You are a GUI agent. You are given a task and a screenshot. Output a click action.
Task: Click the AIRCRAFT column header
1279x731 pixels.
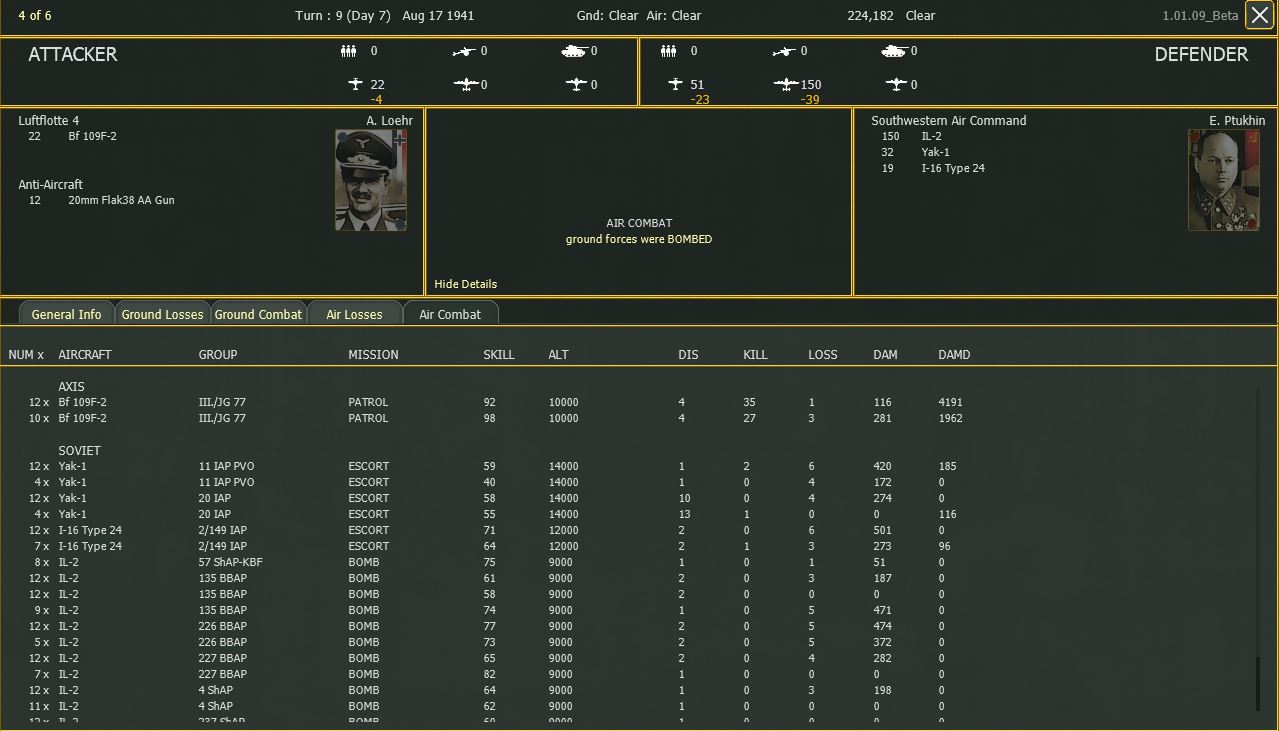85,355
